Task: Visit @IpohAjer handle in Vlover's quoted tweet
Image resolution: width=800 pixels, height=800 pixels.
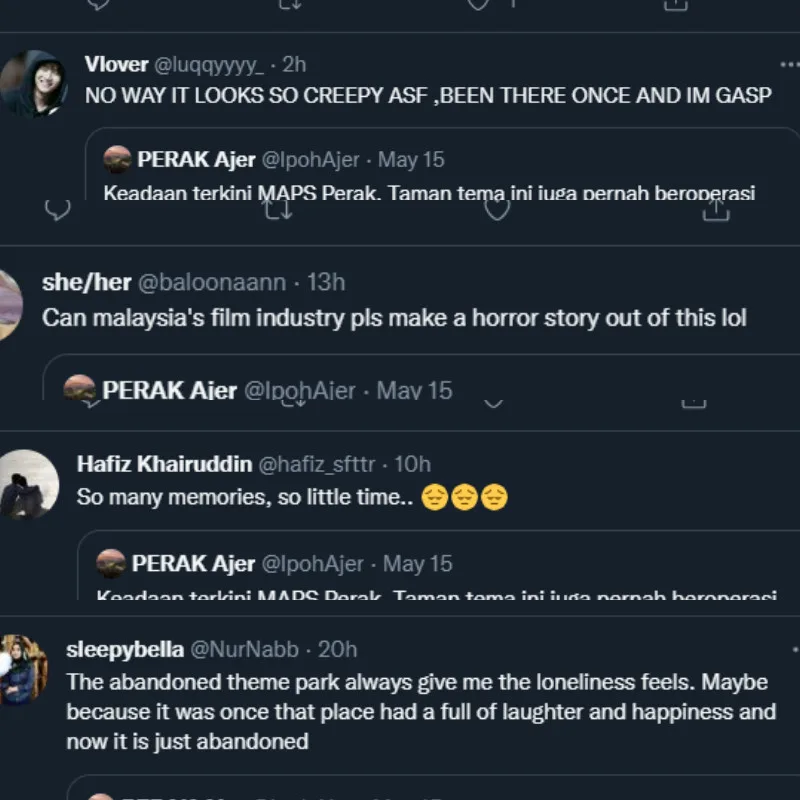Action: pos(310,160)
